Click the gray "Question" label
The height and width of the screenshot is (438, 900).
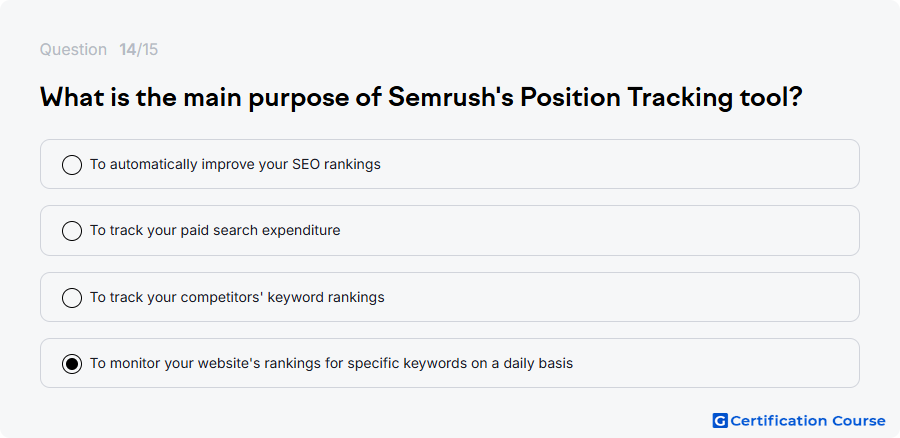pyautogui.click(x=73, y=50)
